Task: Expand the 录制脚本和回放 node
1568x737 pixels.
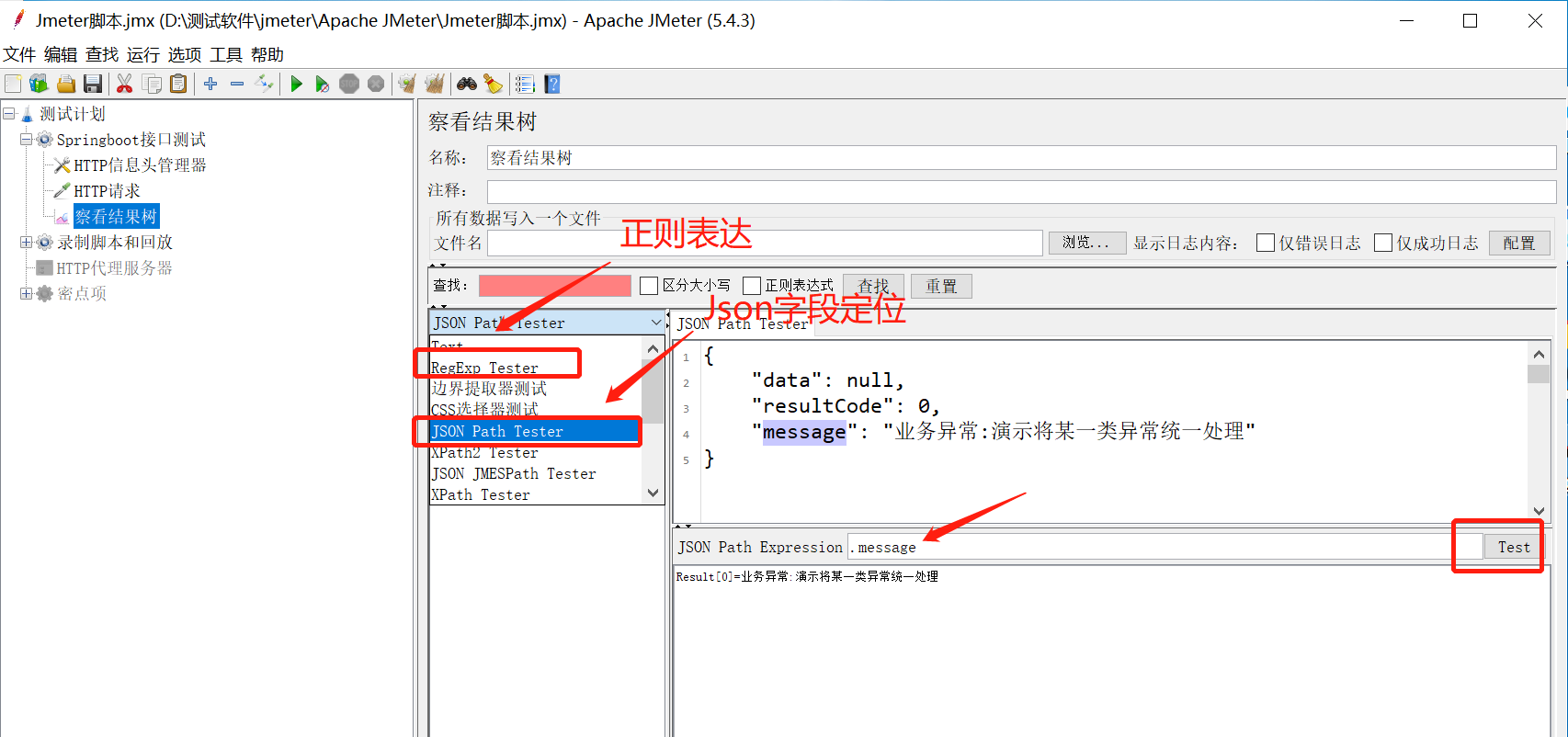Action: [27, 243]
